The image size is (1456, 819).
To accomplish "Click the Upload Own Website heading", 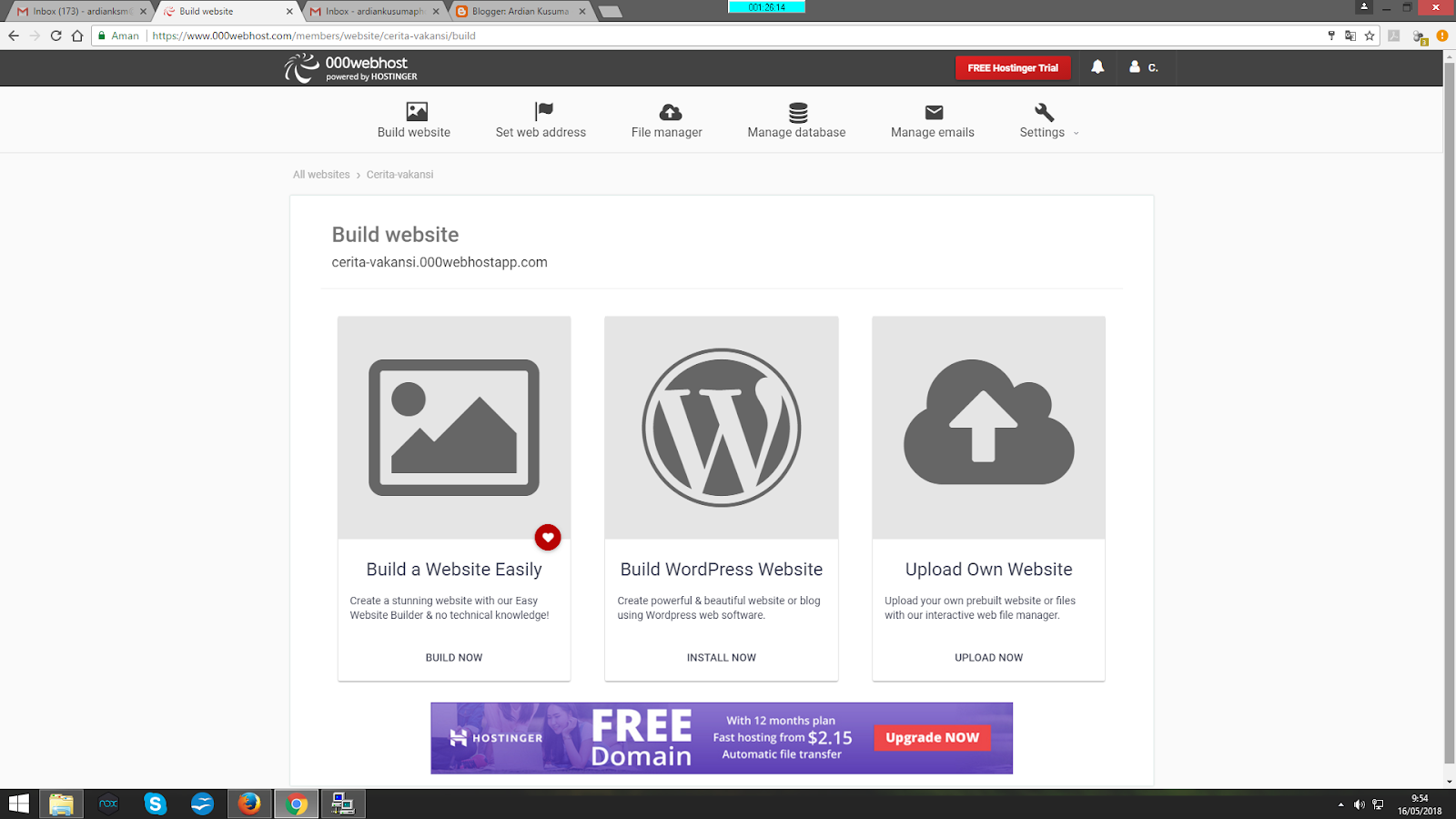I will [x=989, y=570].
